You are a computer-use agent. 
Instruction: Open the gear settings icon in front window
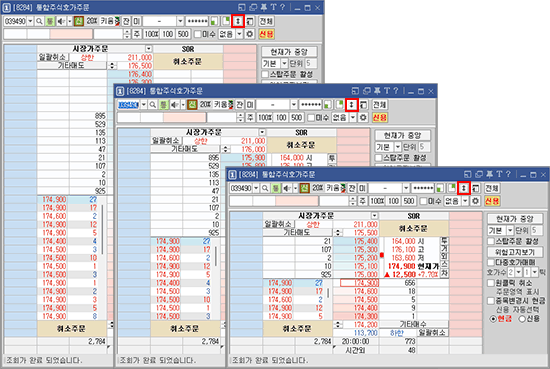click(x=475, y=201)
